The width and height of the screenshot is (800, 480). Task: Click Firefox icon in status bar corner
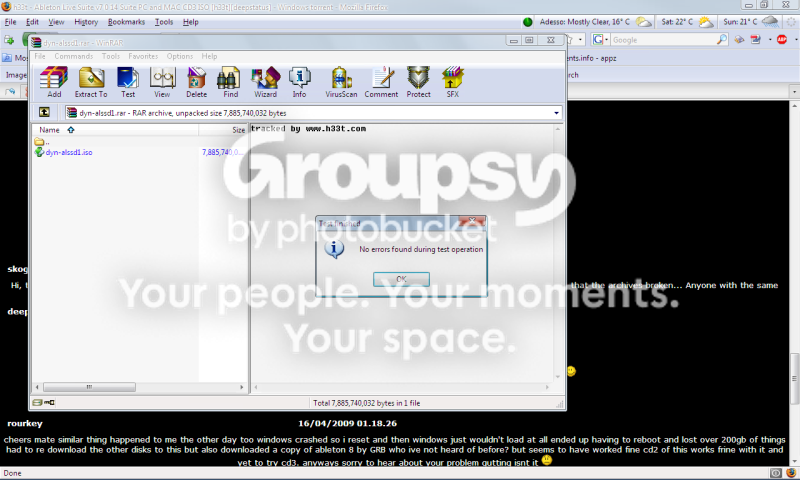(791, 473)
